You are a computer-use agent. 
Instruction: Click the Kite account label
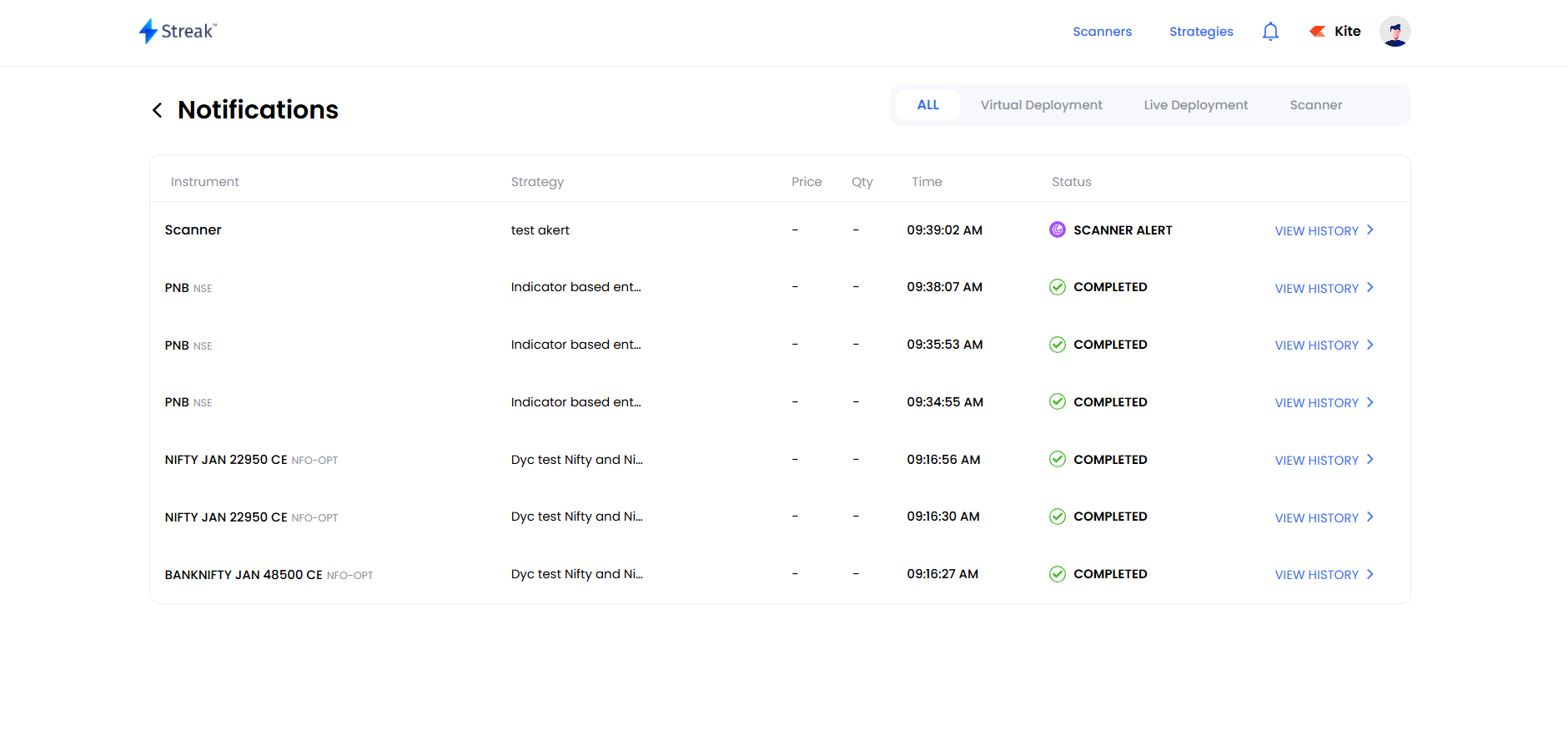pos(1347,32)
